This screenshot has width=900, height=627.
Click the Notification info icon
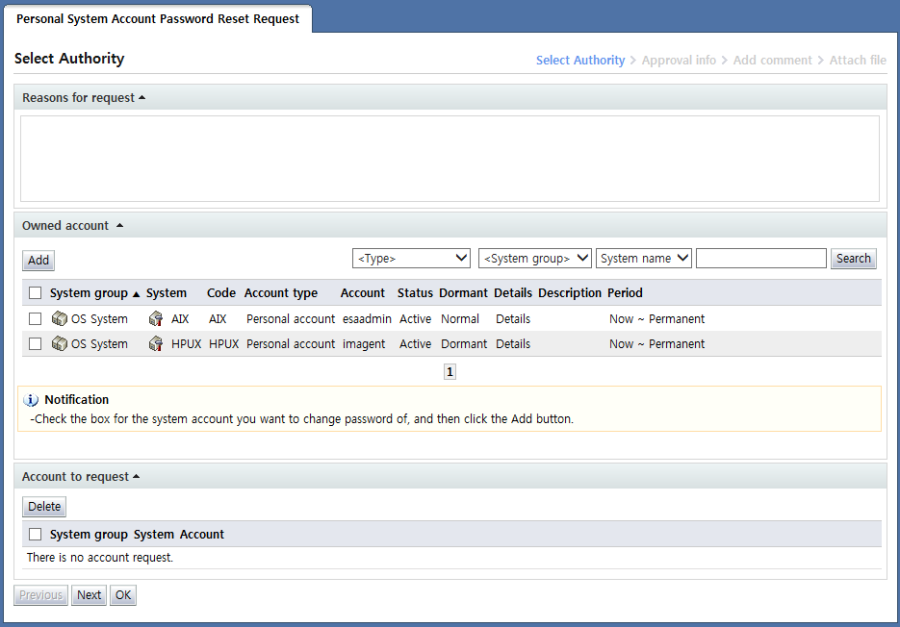pyautogui.click(x=31, y=400)
